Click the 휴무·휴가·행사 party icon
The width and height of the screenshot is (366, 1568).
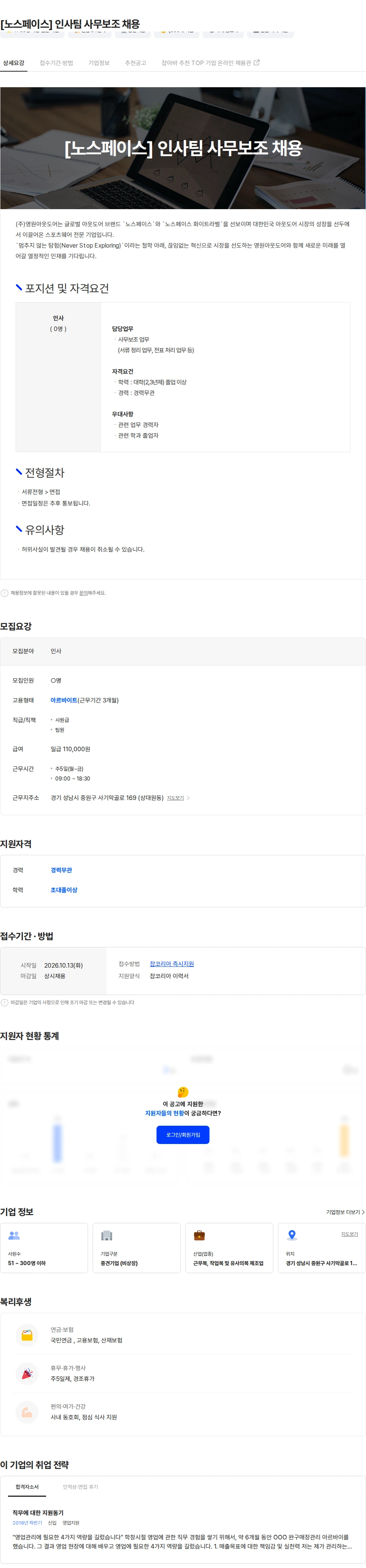[27, 1374]
